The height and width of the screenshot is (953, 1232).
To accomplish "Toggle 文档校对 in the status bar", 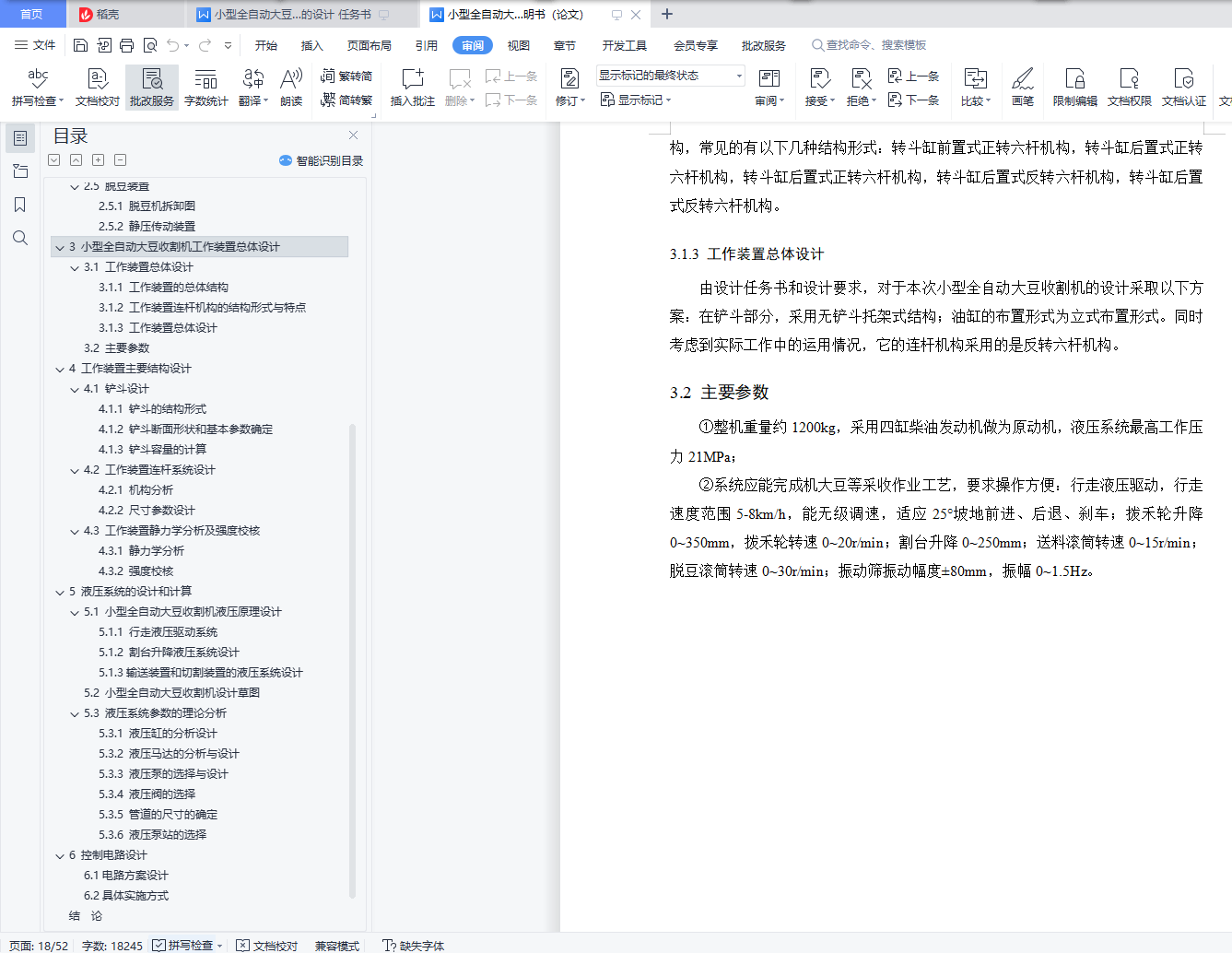I will [x=267, y=946].
